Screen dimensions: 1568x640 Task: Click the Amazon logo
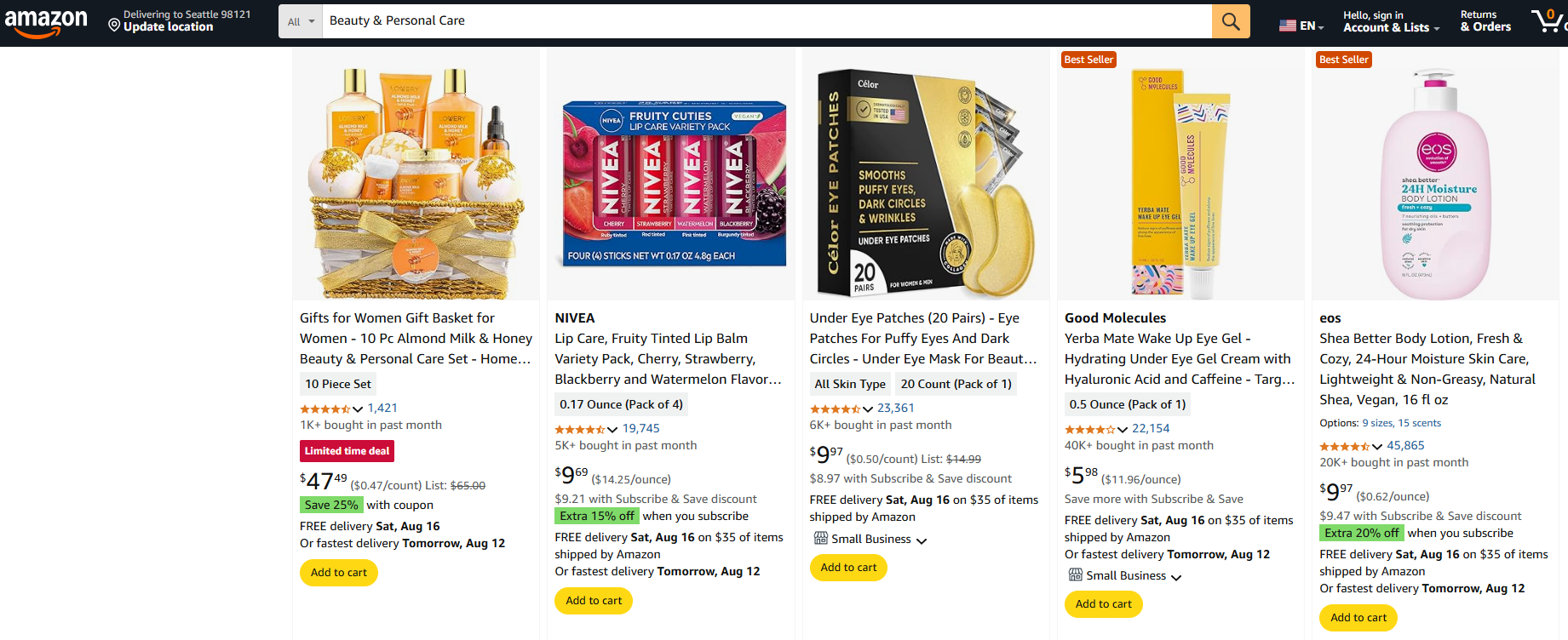[46, 21]
